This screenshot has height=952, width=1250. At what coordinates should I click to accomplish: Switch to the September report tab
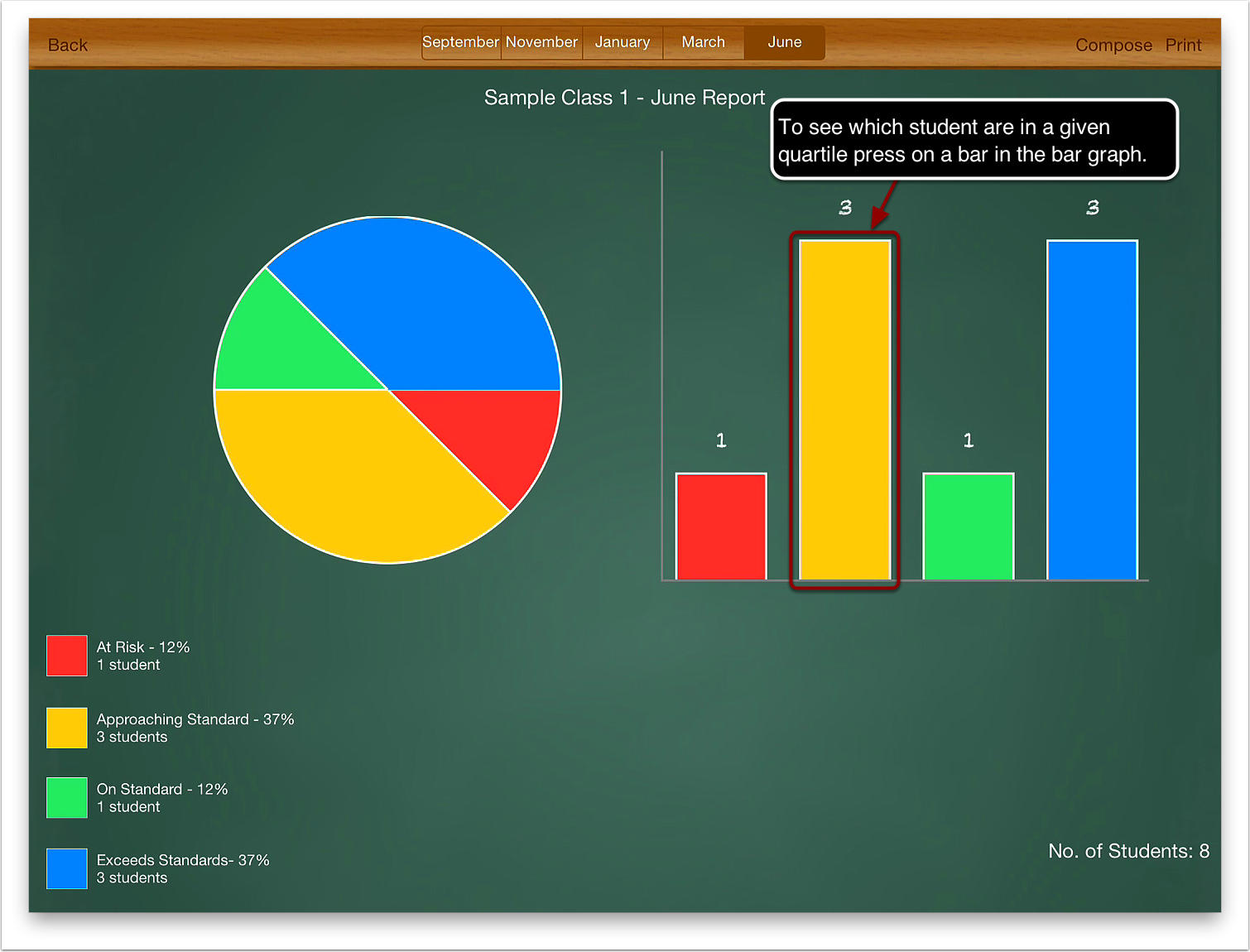461,42
